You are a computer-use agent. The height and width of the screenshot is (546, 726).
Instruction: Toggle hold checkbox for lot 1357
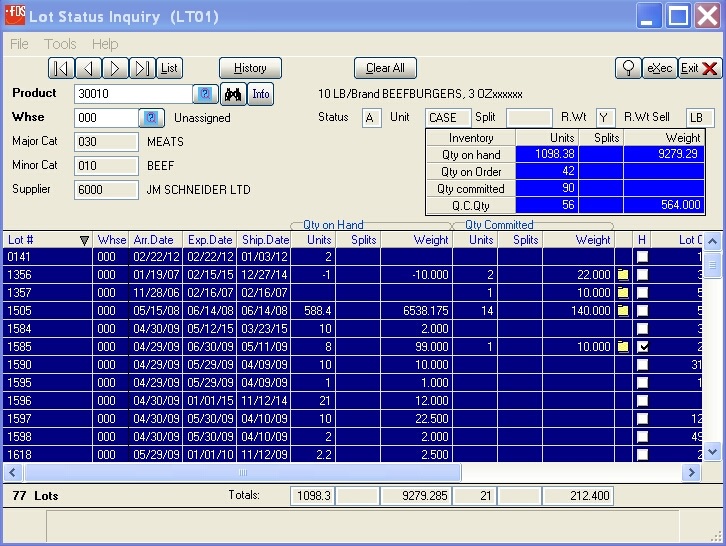tap(642, 293)
